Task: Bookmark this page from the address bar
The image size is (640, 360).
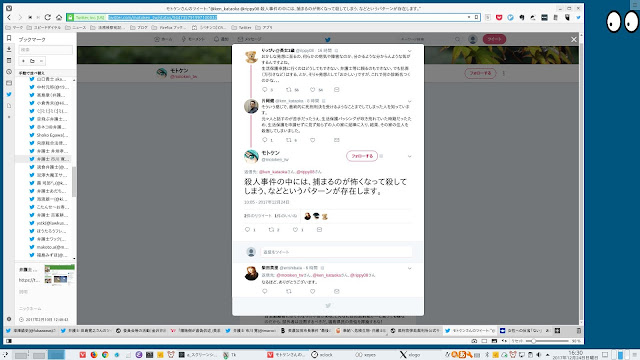Action: (476, 18)
